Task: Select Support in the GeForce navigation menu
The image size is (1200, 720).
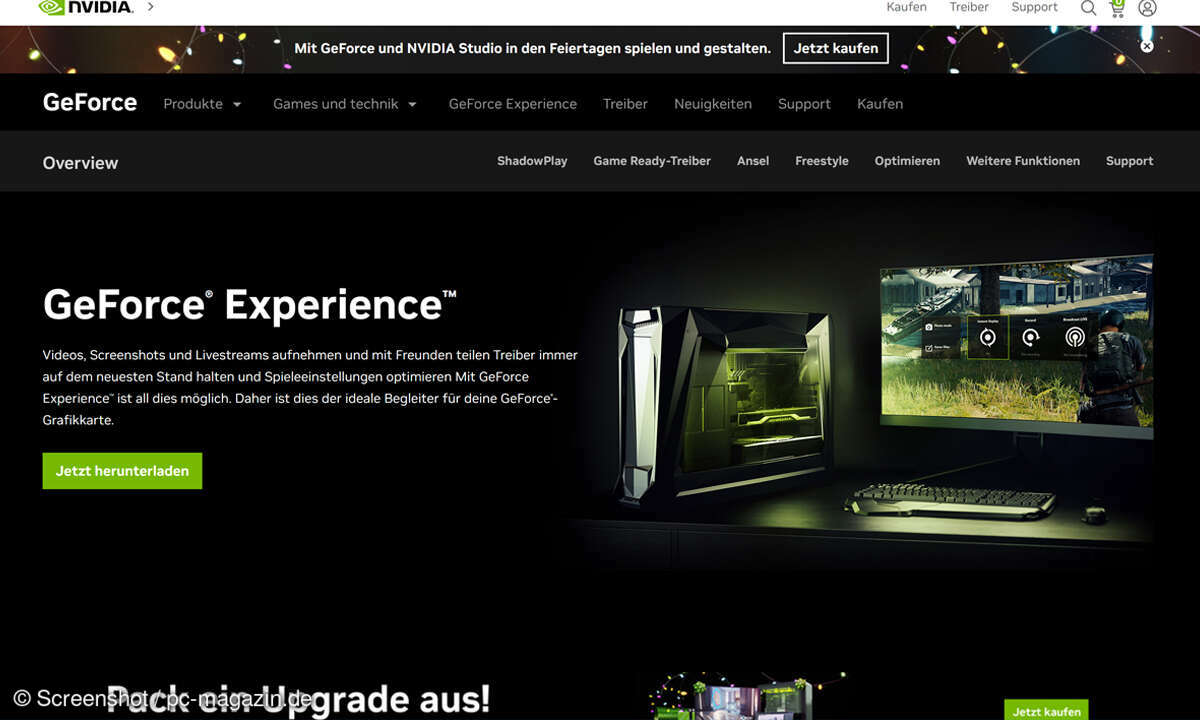Action: pos(804,104)
